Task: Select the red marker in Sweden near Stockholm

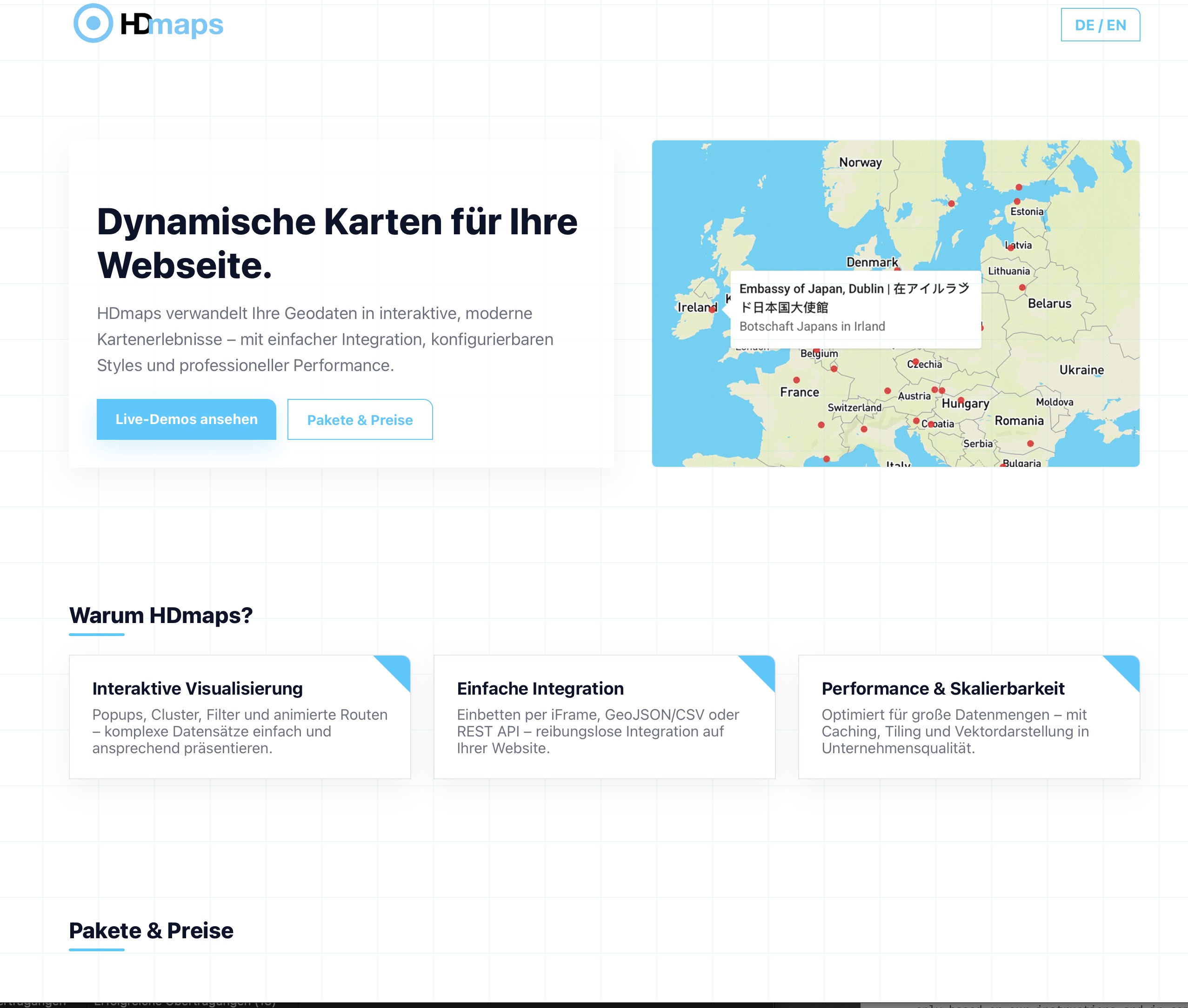Action: click(951, 204)
